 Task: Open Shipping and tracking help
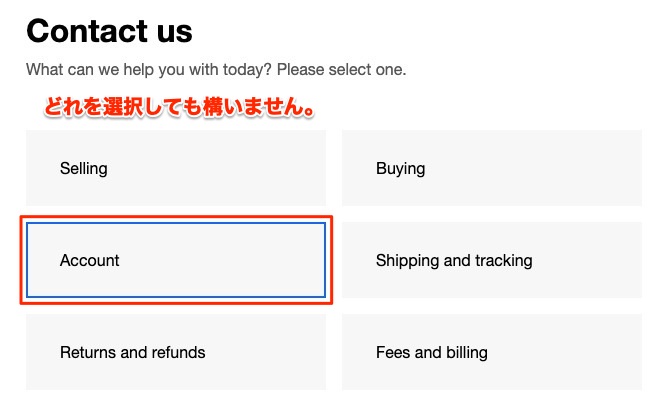pyautogui.click(x=492, y=260)
